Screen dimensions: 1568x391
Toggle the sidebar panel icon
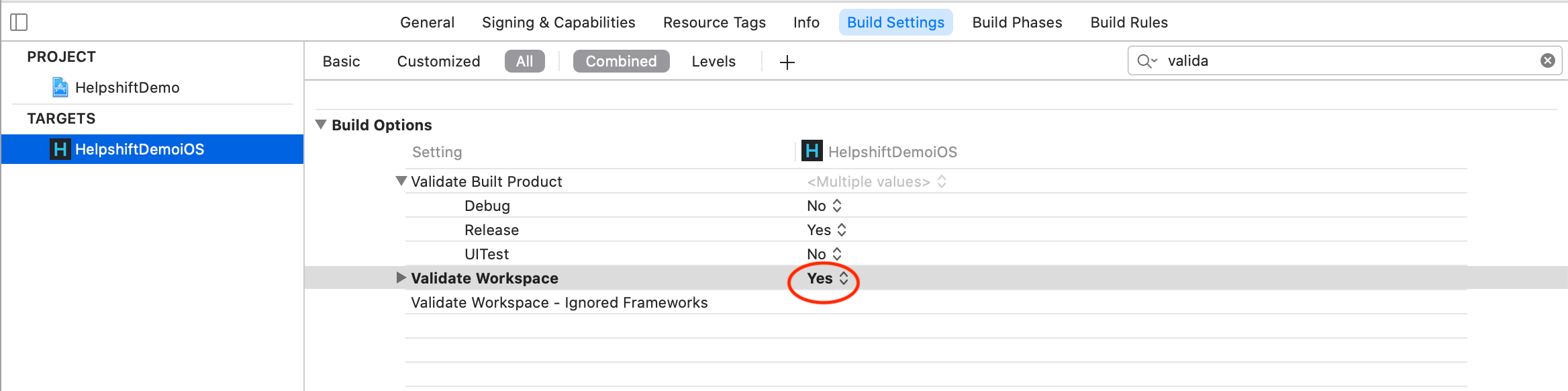[x=19, y=22]
